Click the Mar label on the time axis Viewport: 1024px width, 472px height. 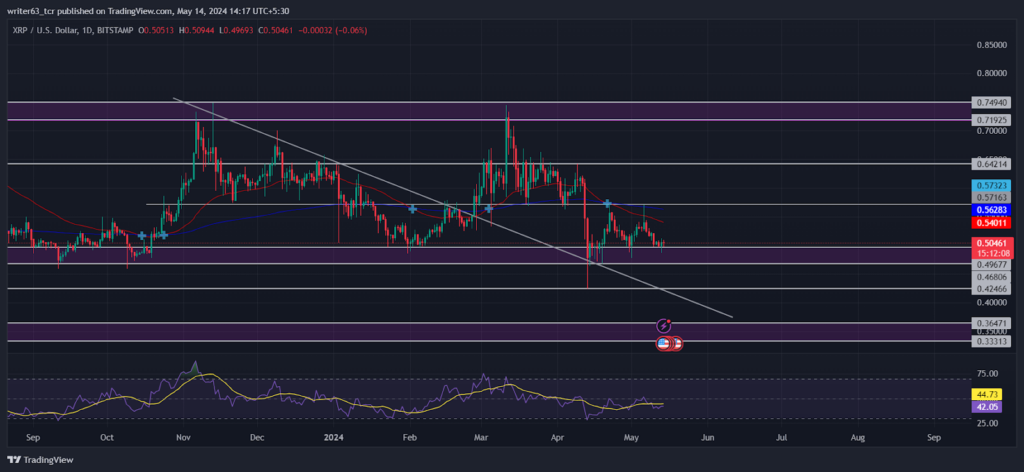tap(481, 436)
